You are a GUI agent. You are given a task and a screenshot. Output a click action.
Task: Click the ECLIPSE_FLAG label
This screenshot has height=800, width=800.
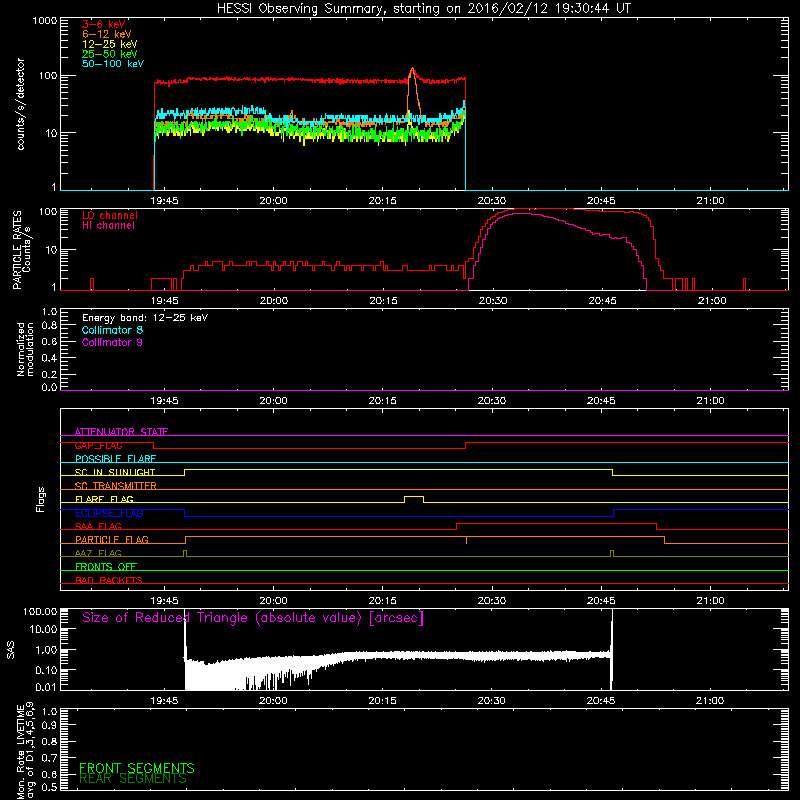[x=109, y=513]
